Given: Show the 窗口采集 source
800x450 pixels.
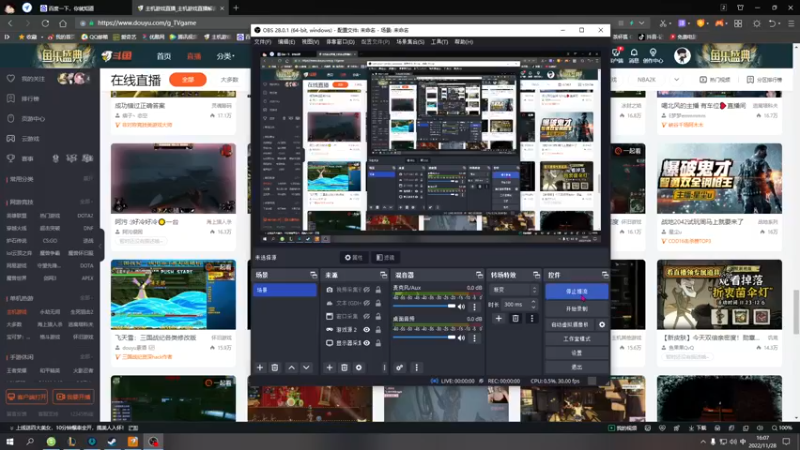Looking at the screenshot, I should [366, 316].
